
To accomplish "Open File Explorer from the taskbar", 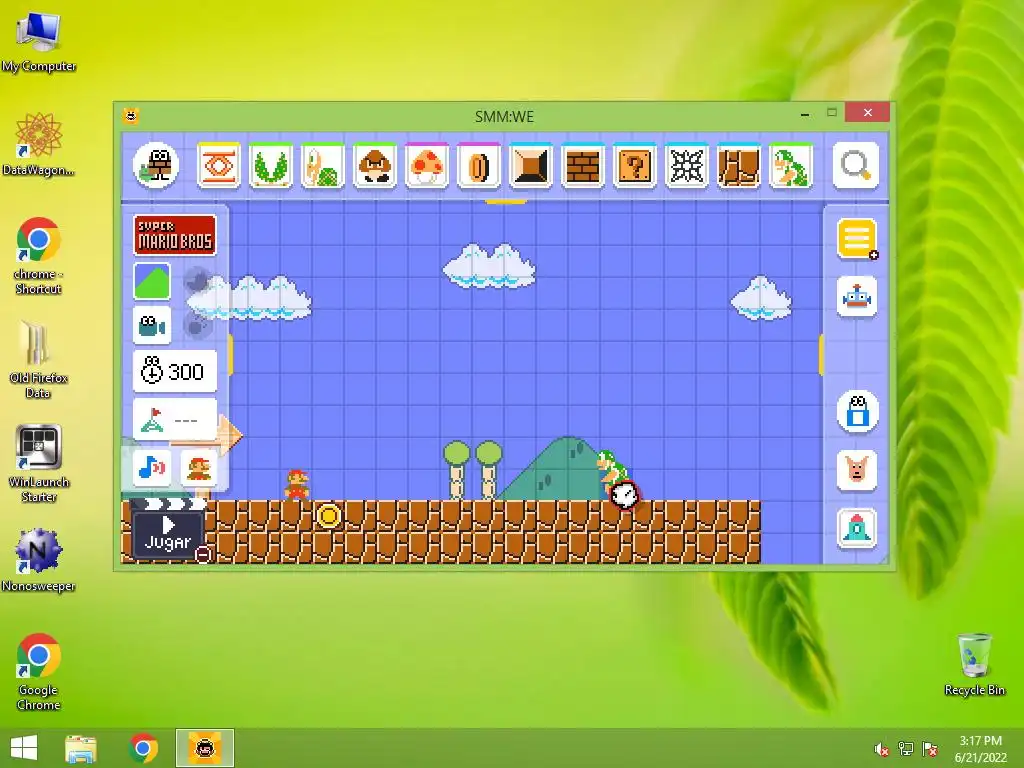I will click(x=81, y=748).
